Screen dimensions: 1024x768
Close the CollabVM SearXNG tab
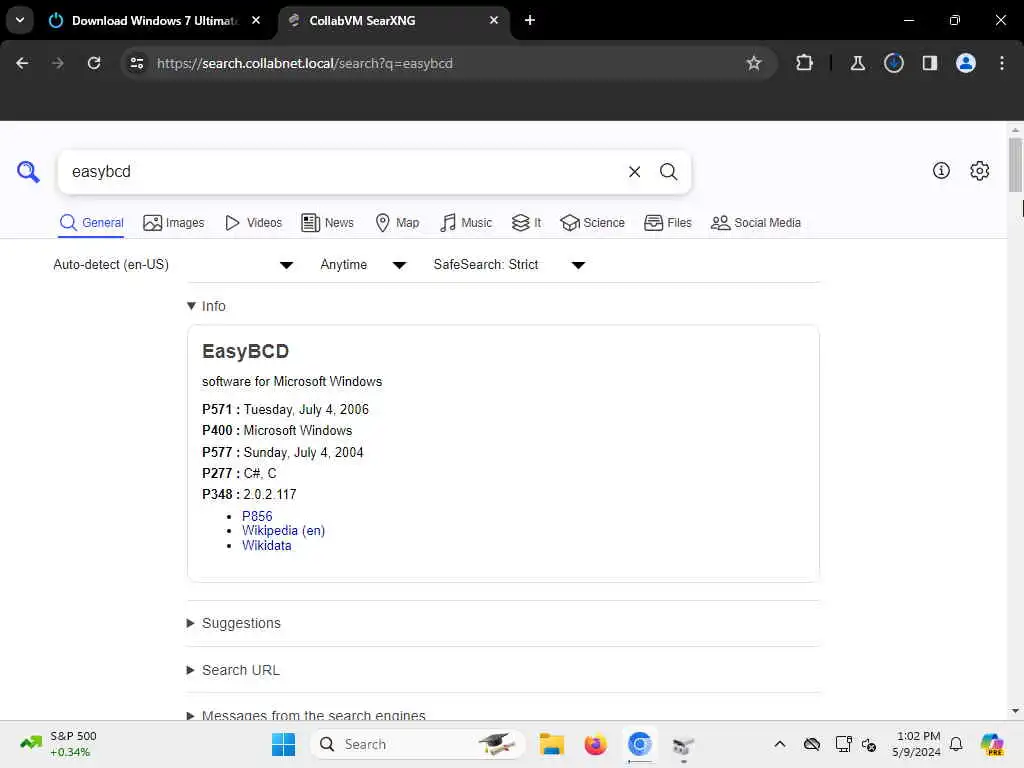coord(494,20)
